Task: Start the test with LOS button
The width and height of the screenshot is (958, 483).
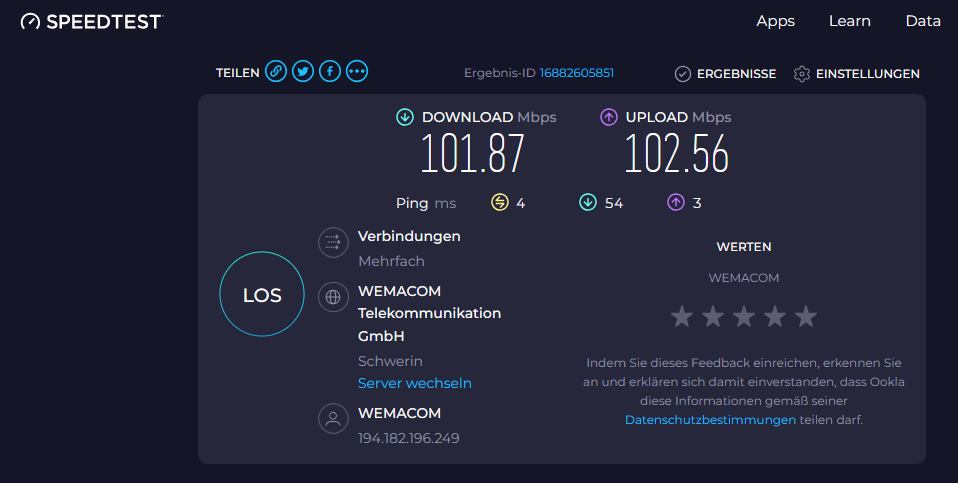Action: 262,294
